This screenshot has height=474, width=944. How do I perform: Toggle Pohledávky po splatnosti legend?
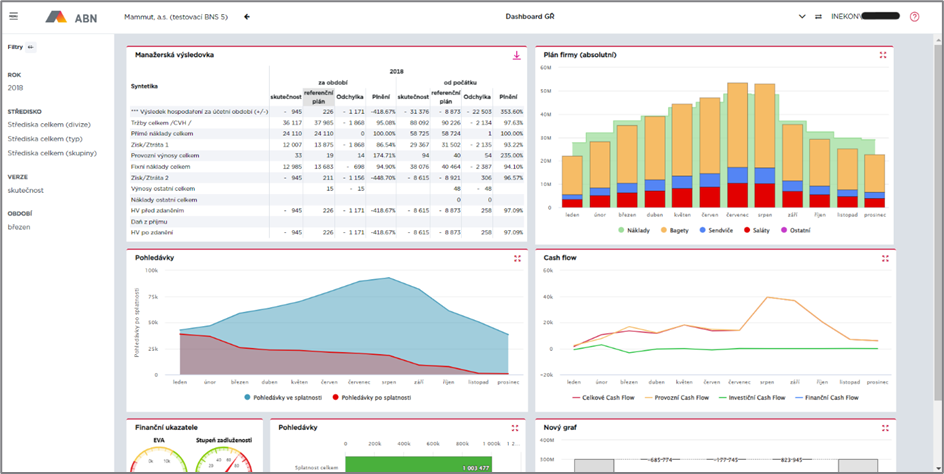pyautogui.click(x=371, y=398)
